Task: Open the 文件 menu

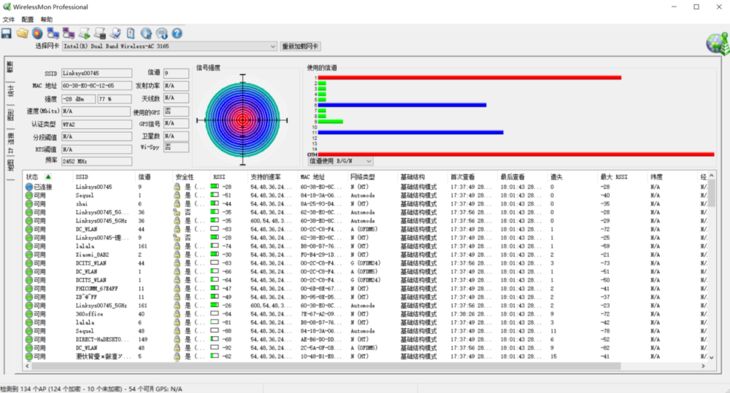Action: pos(8,20)
